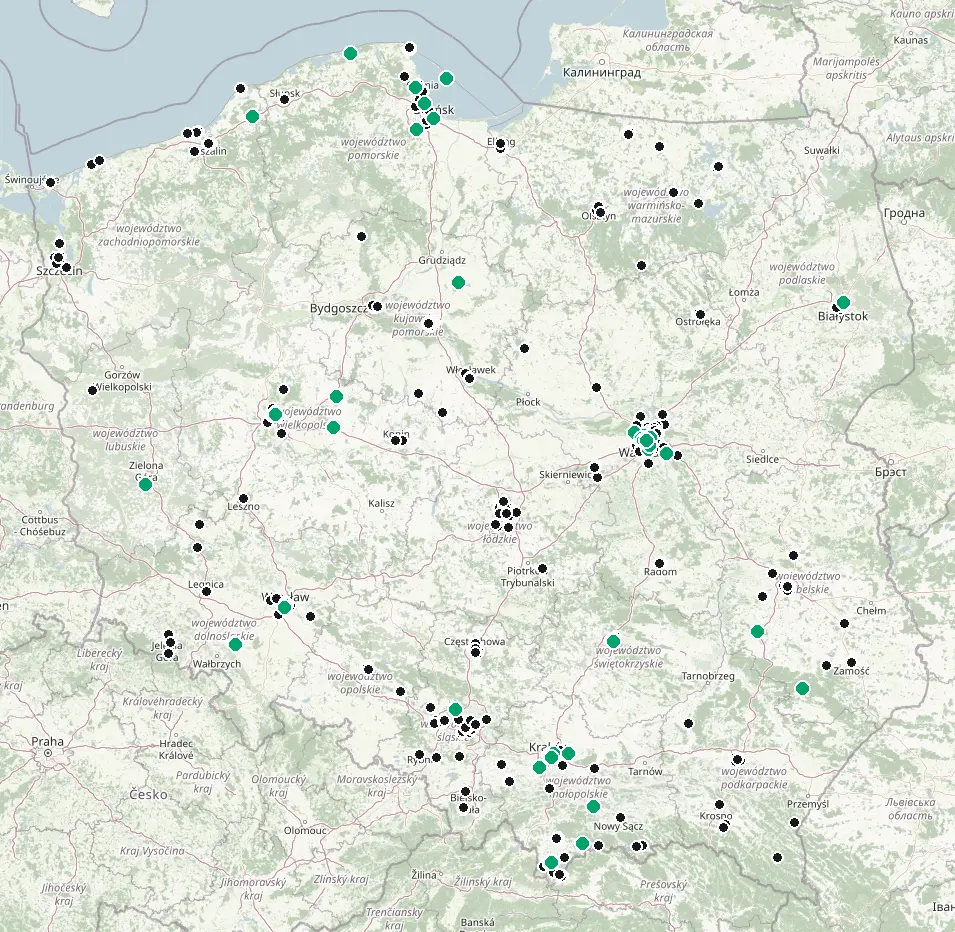Open the black marker at Elbląg

tap(501, 145)
